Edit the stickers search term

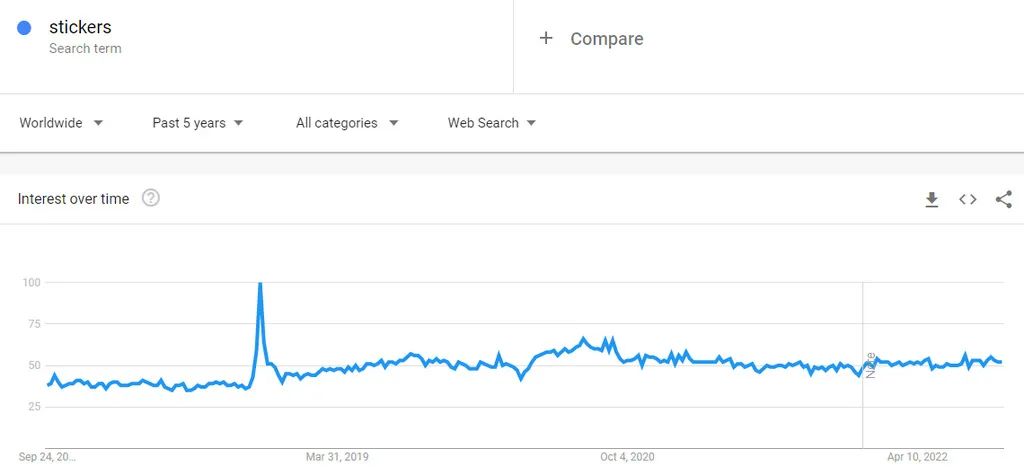(80, 27)
